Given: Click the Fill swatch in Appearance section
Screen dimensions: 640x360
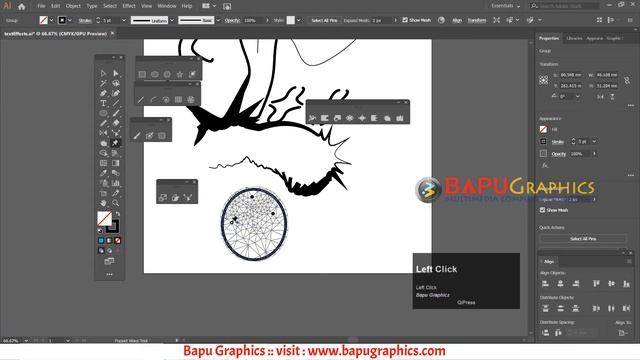Looking at the screenshot, I should coord(543,129).
